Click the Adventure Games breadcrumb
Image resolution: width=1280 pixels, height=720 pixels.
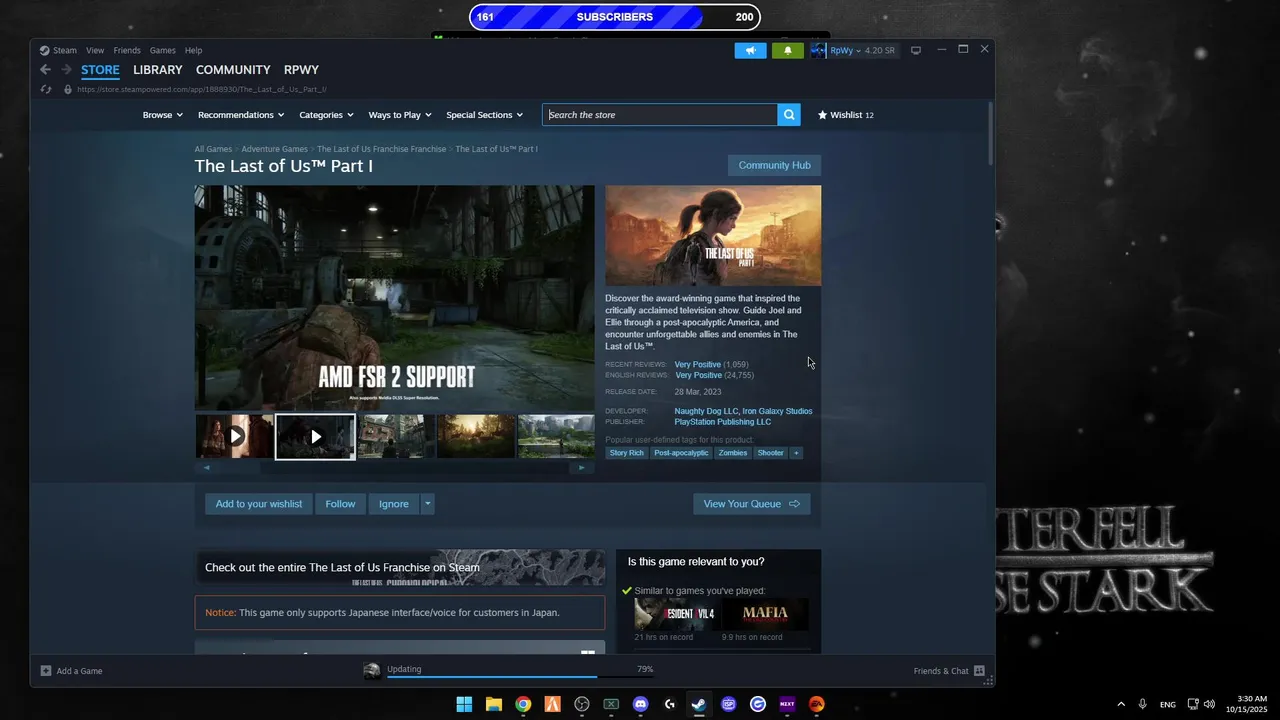point(274,149)
